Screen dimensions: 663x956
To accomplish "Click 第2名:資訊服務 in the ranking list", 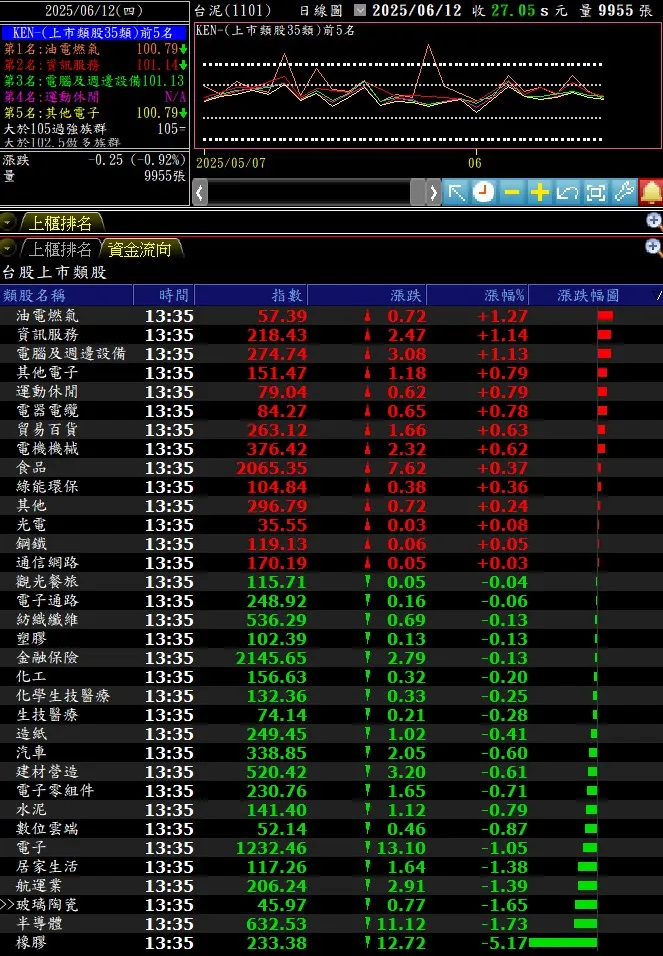I will (95, 64).
